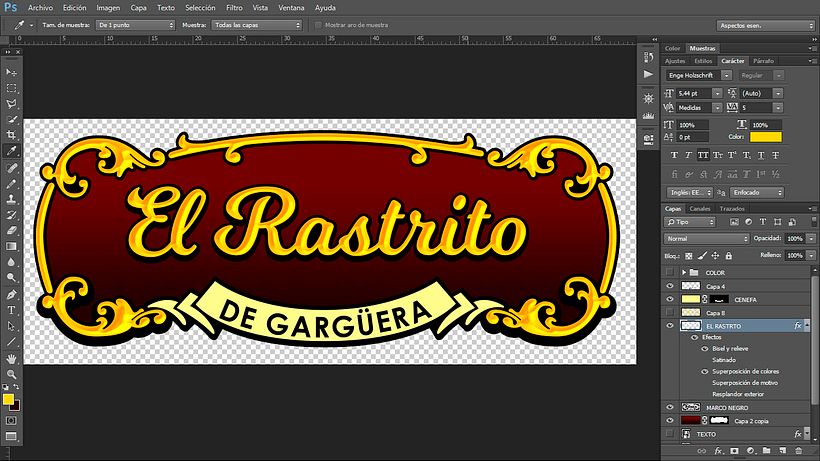Open the 'Medidas' kerning dropdown
The height and width of the screenshot is (461, 820).
coord(717,108)
